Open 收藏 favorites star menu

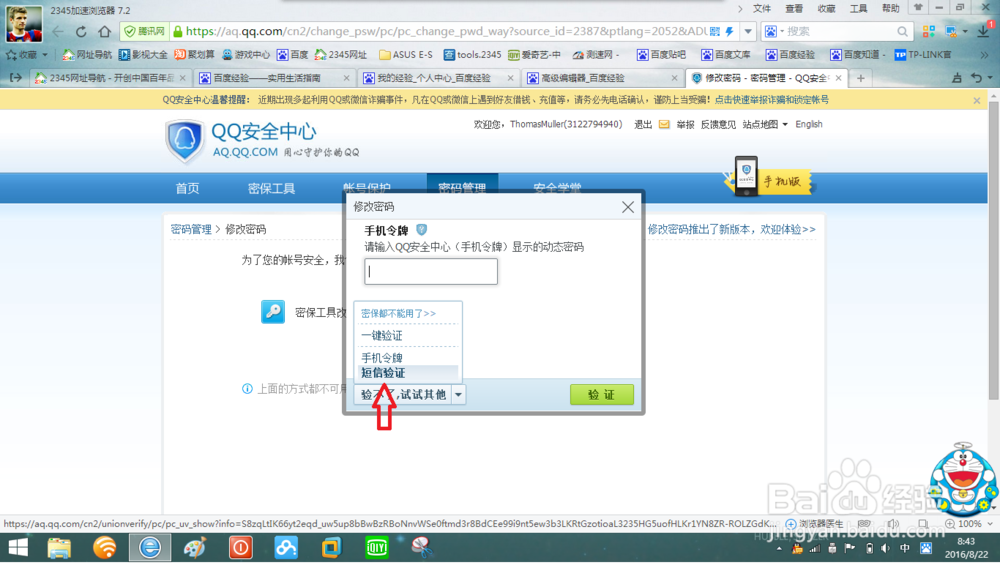[27, 55]
